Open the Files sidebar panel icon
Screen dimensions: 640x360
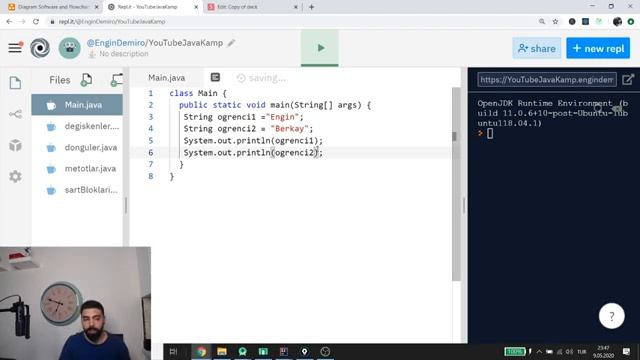16,83
